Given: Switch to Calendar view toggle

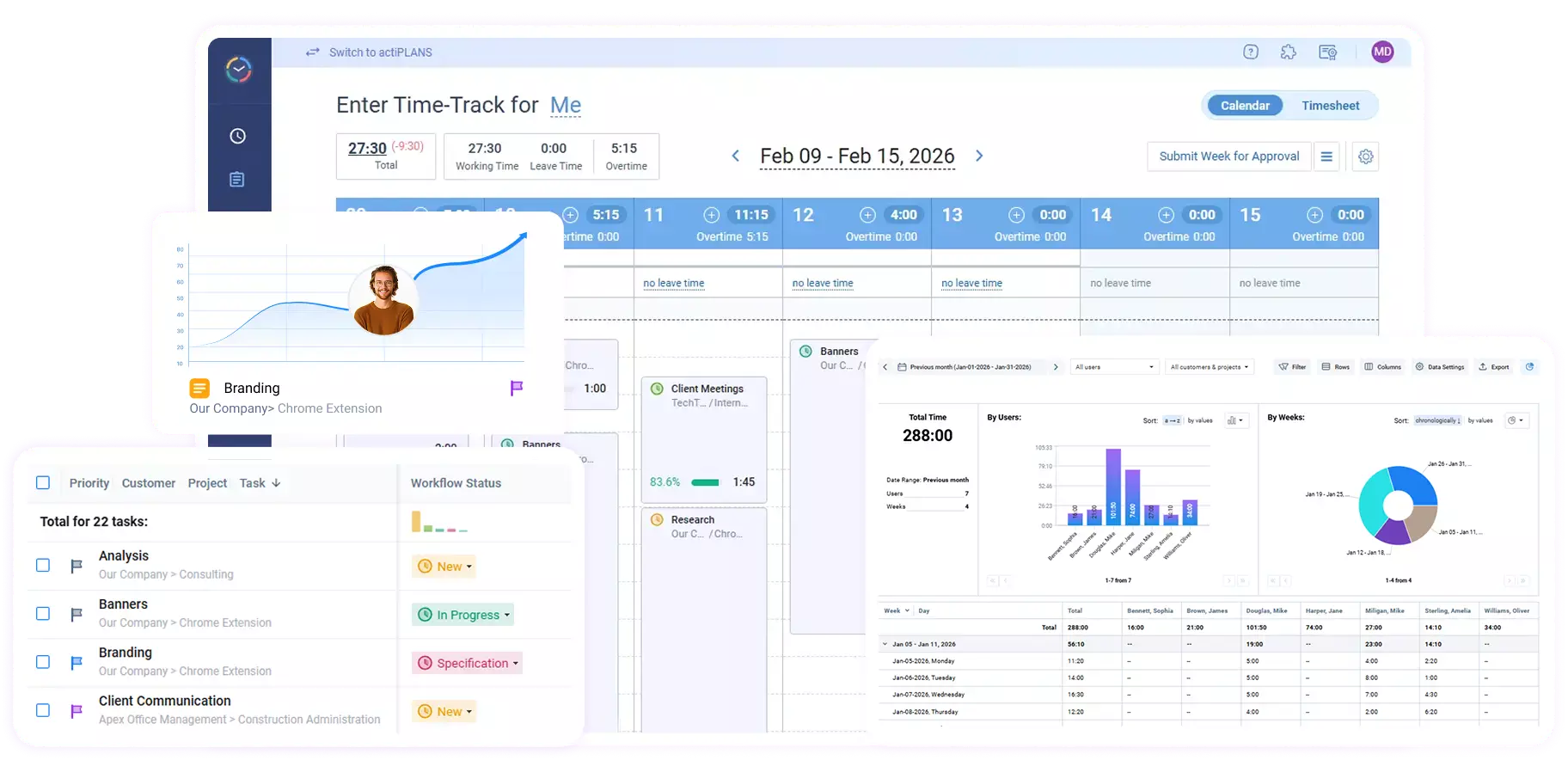Looking at the screenshot, I should point(1245,106).
